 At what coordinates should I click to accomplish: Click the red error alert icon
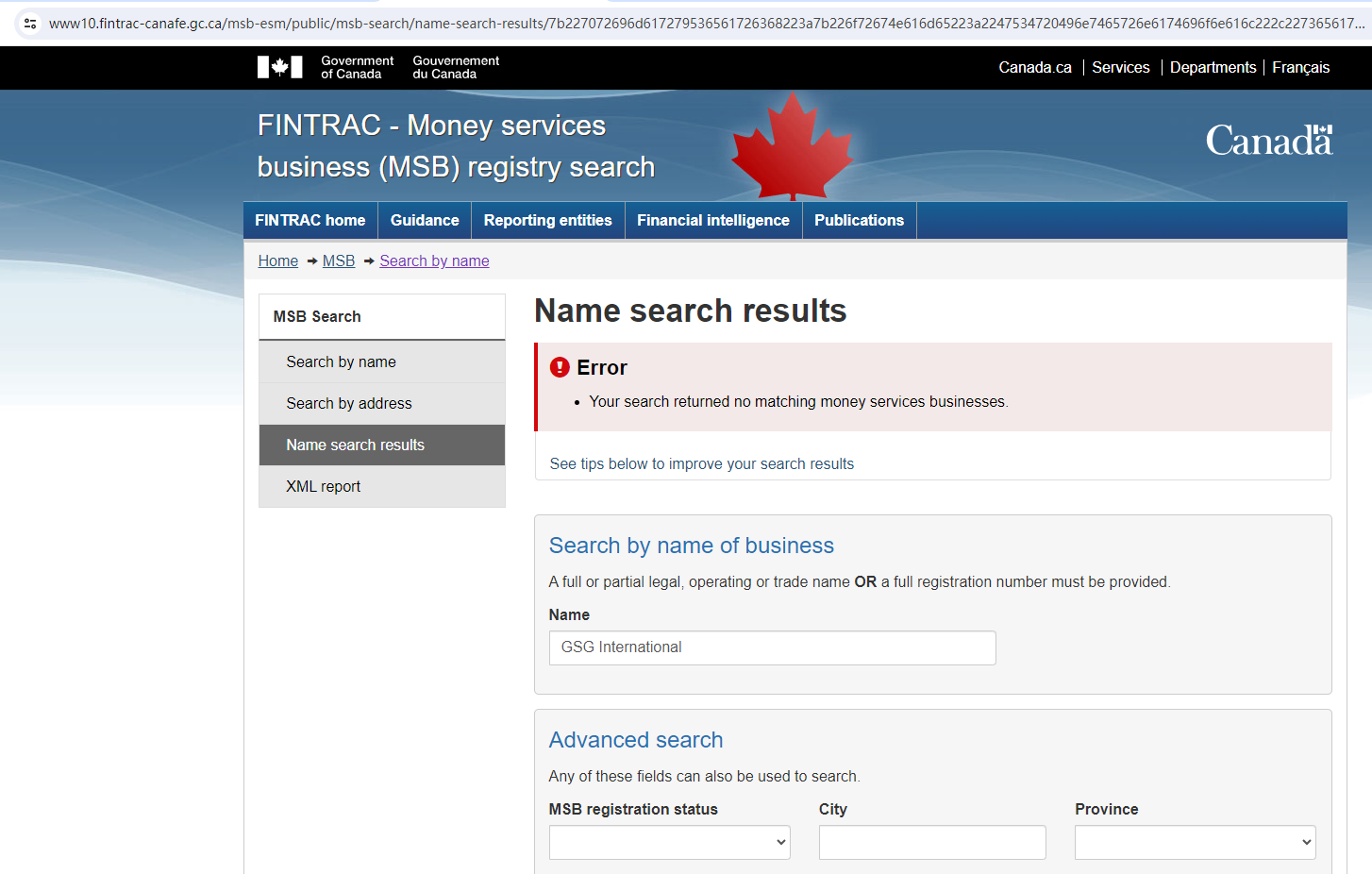pyautogui.click(x=560, y=367)
